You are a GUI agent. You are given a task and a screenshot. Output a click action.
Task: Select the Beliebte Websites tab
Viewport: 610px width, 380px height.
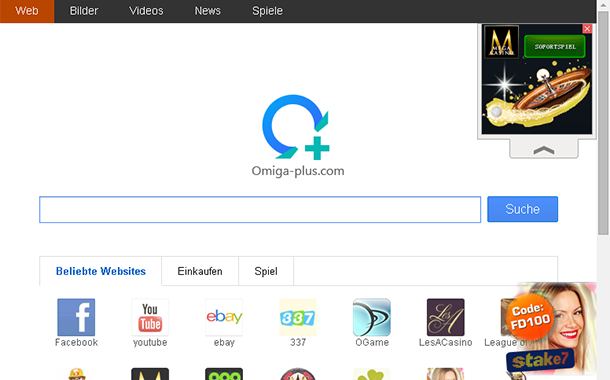coord(101,271)
